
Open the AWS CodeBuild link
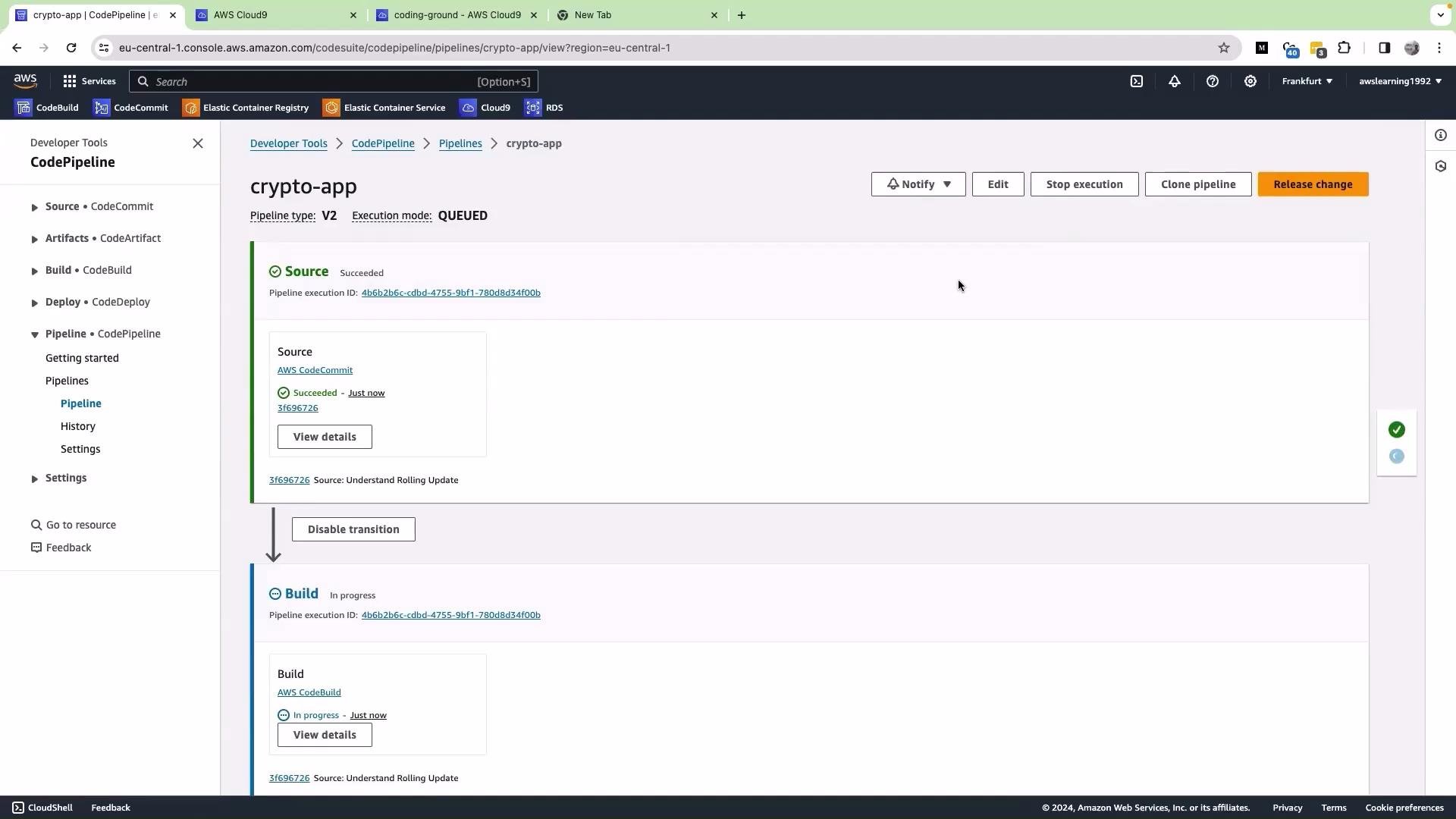click(x=309, y=692)
